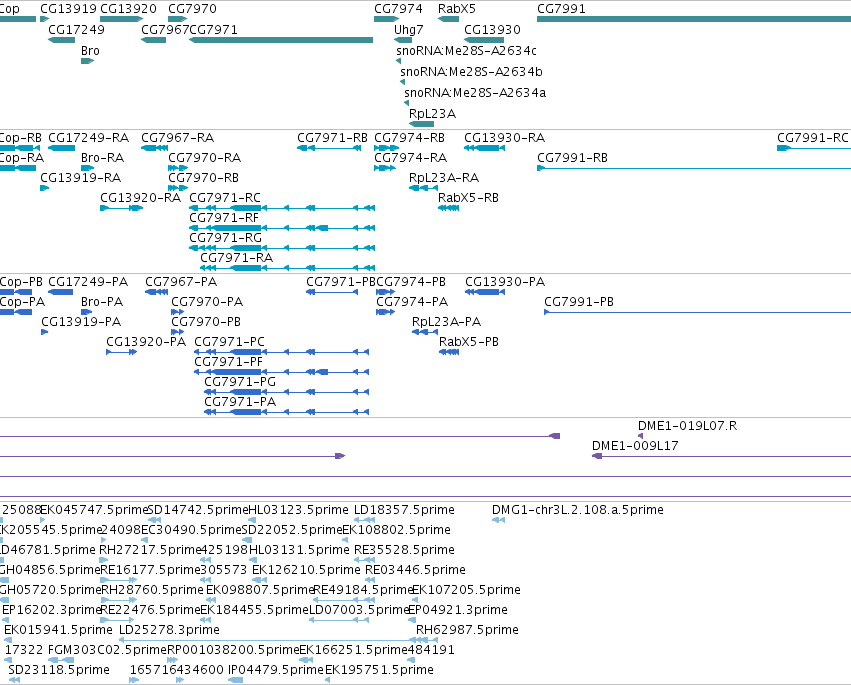Select protein Bro-PA label

click(x=102, y=302)
